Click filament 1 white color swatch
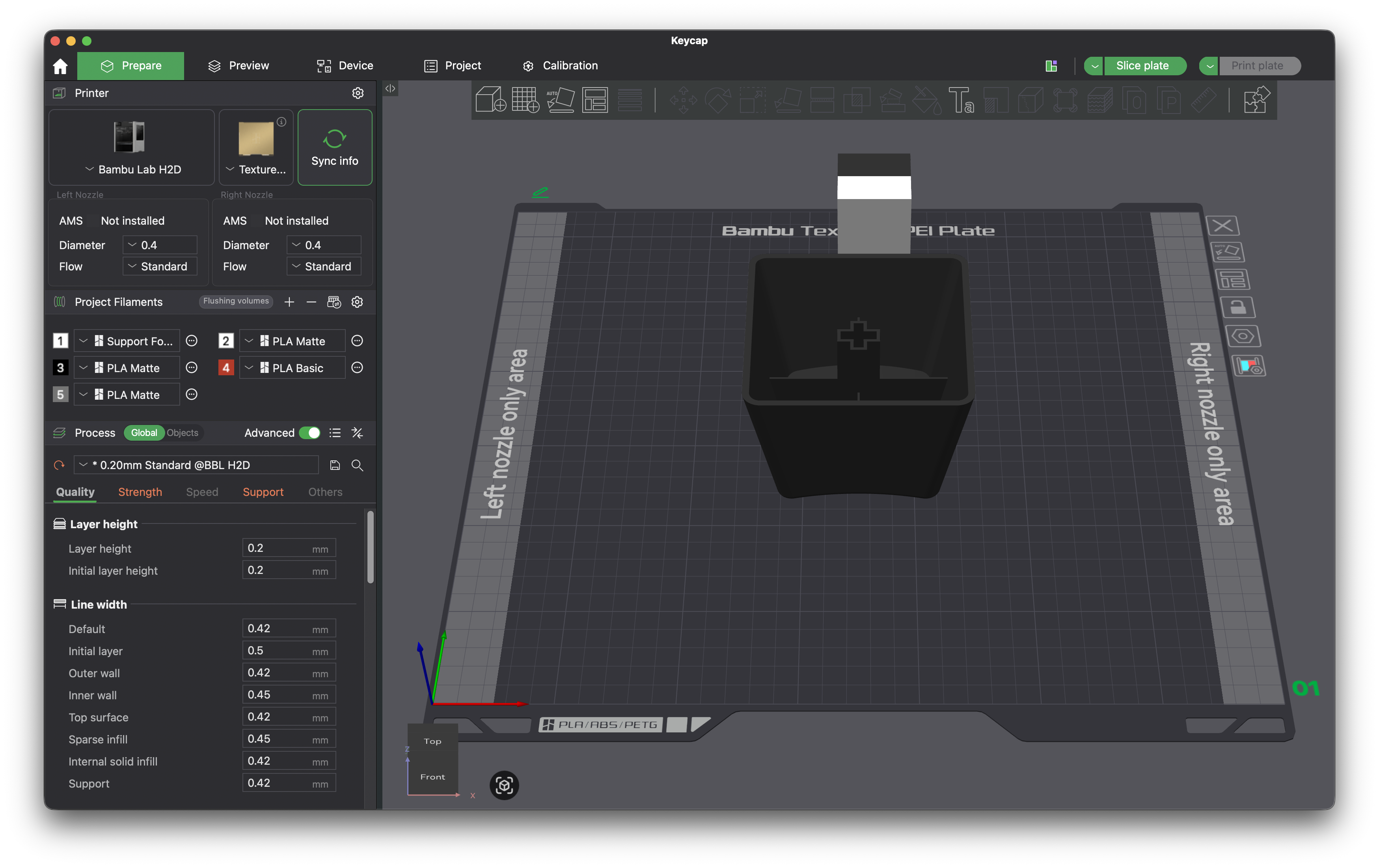Screen dimensions: 1379x868 [60, 341]
